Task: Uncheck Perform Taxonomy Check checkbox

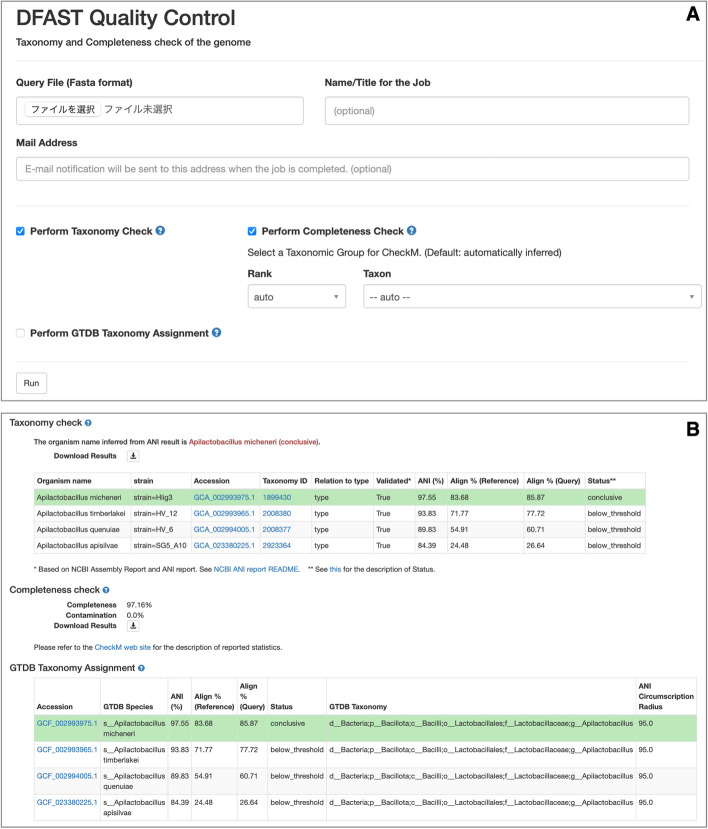Action: (x=21, y=231)
